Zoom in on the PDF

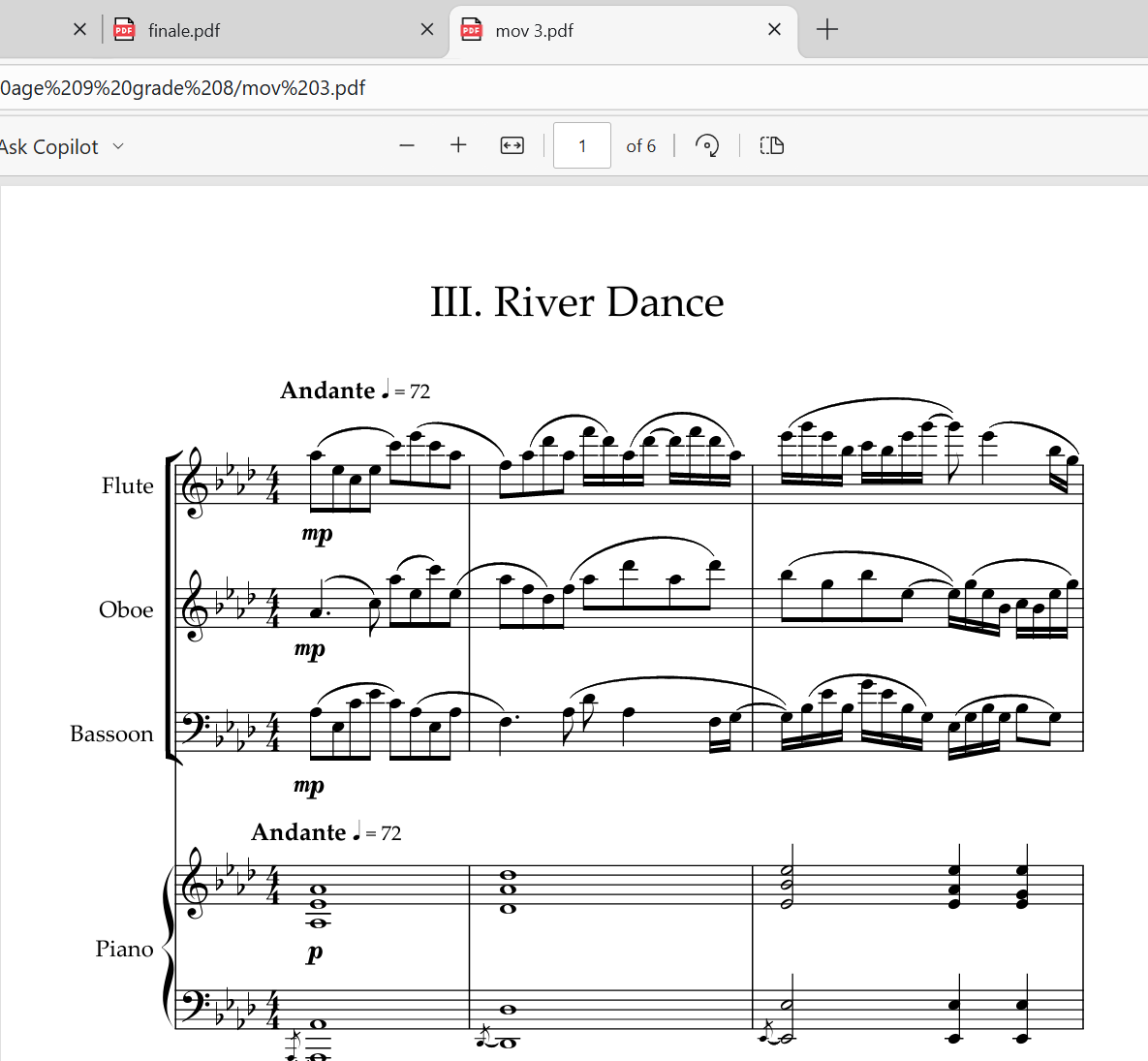458,145
